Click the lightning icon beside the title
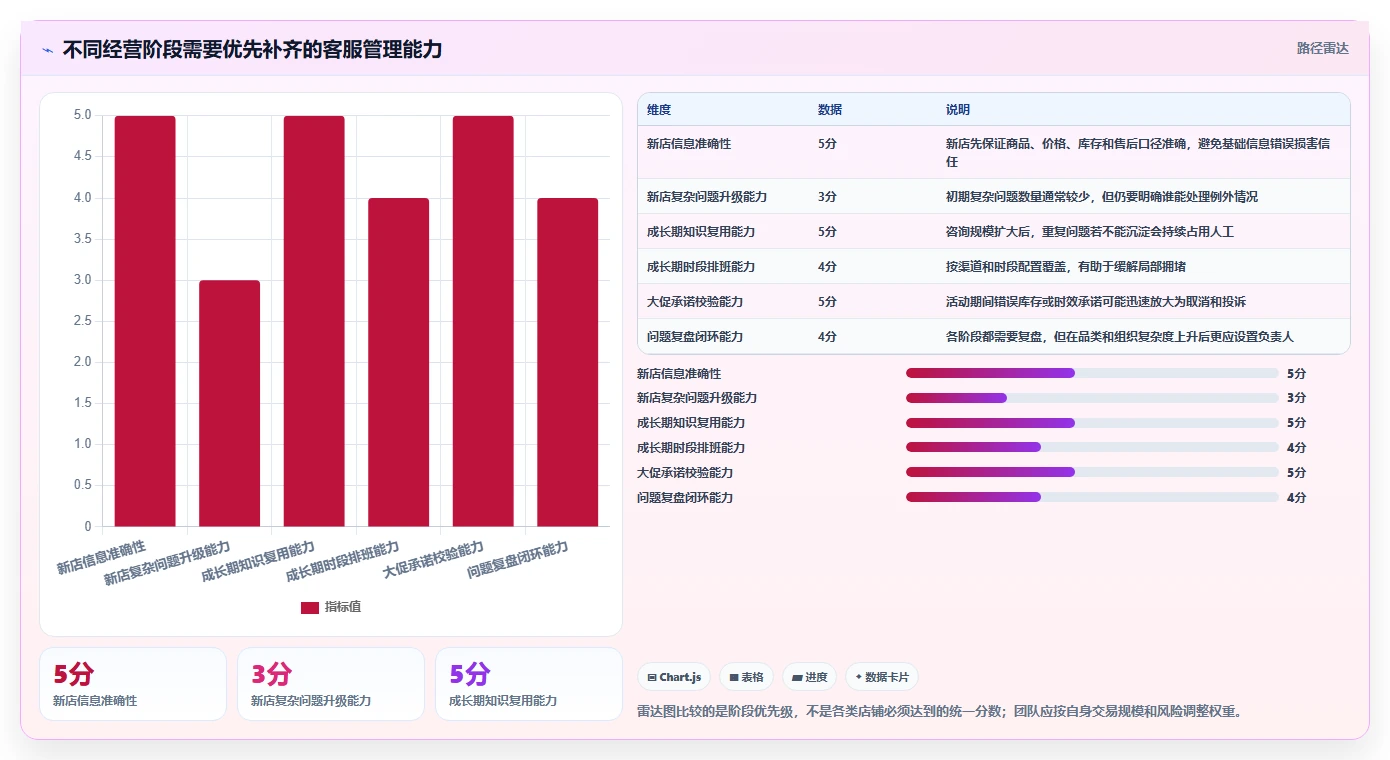This screenshot has height=760, width=1390. (47, 50)
